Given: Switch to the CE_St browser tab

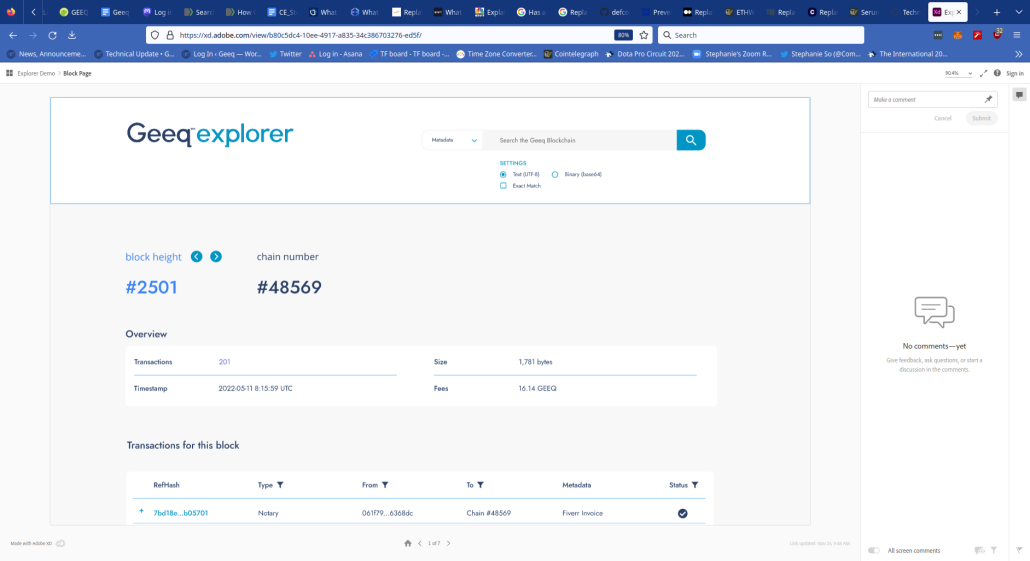Looking at the screenshot, I should pos(282,12).
